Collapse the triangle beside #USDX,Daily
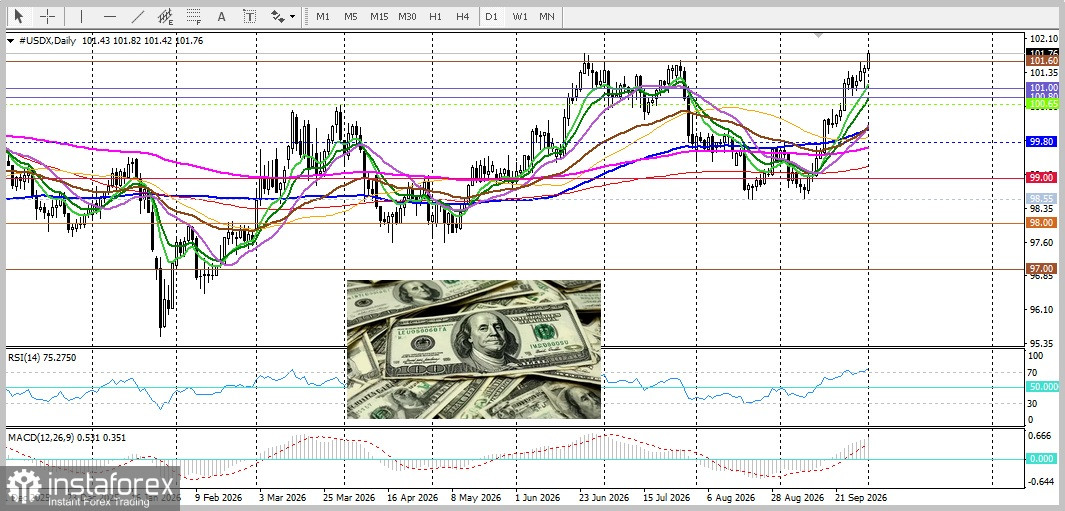 [x=10, y=41]
